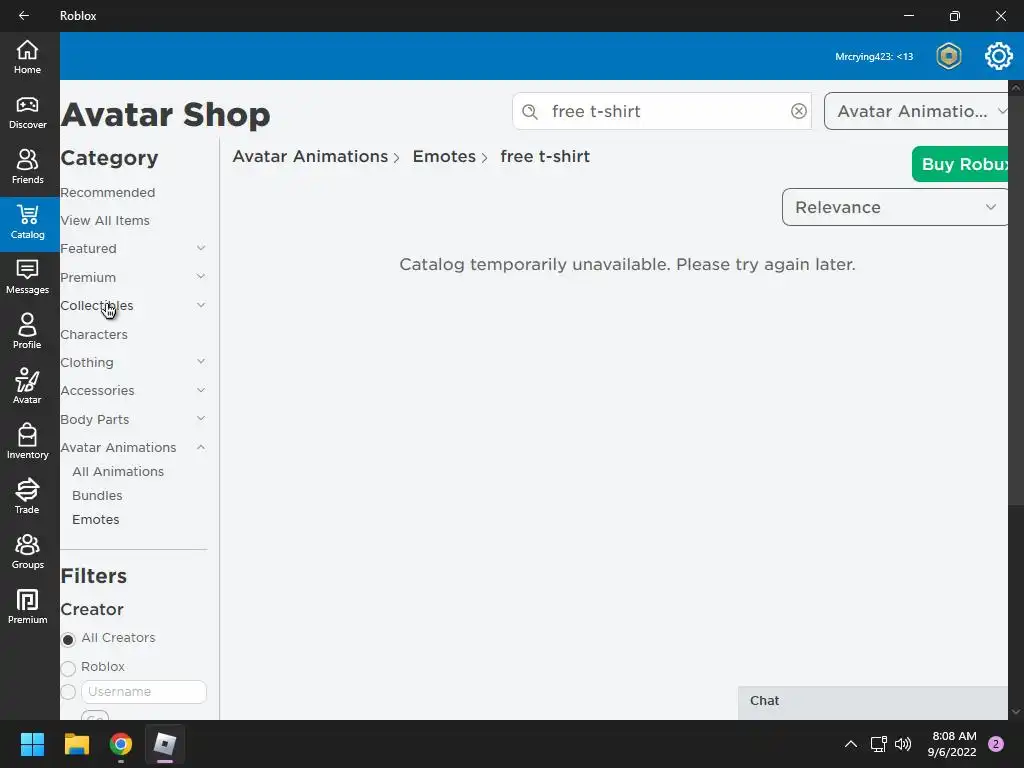The image size is (1024, 768).
Task: Expand the Accessories category
Action: tap(201, 391)
